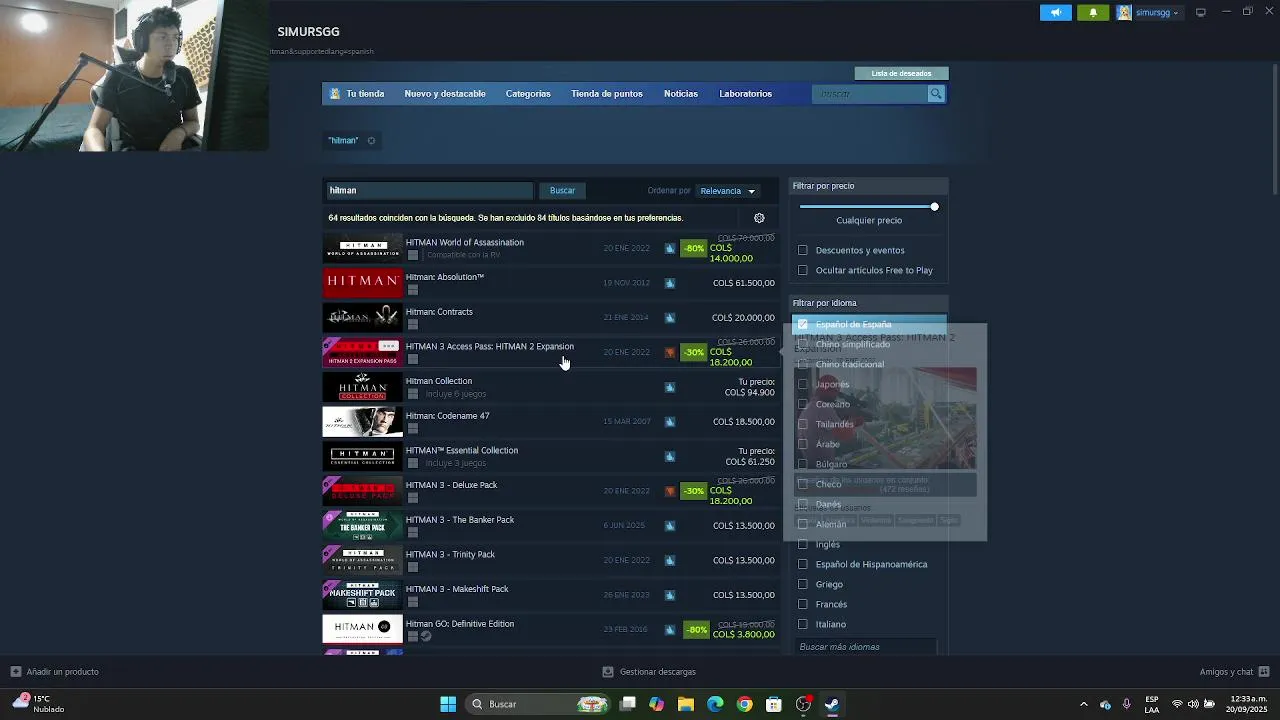Enter Big Picture mode via monitor icon
Viewport: 1280px width, 720px height.
pyautogui.click(x=1201, y=12)
